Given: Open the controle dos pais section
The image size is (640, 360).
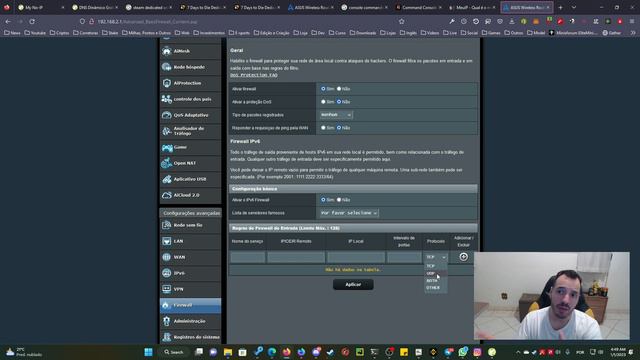Looking at the screenshot, I should click(190, 99).
